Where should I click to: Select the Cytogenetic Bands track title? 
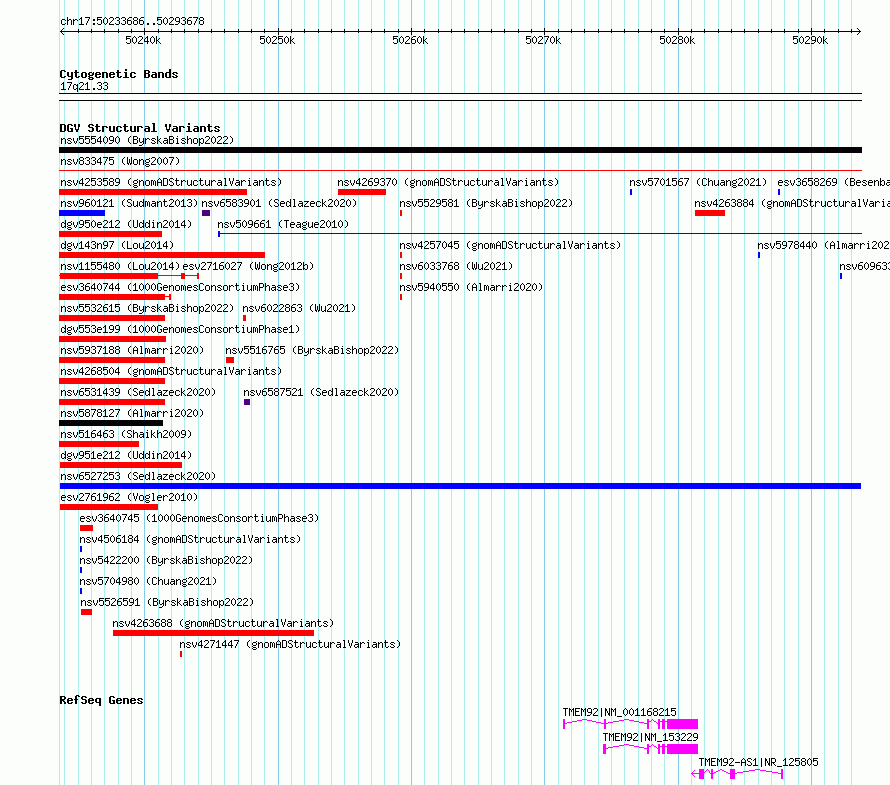(119, 74)
